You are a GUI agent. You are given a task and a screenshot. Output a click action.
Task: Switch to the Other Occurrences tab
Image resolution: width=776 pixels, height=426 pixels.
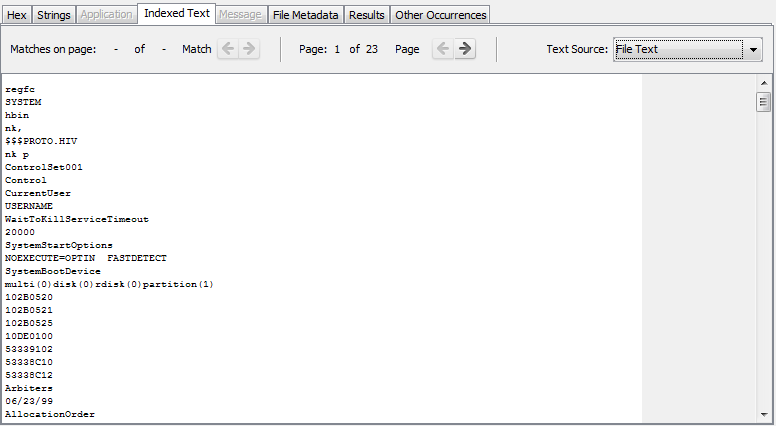click(x=440, y=15)
